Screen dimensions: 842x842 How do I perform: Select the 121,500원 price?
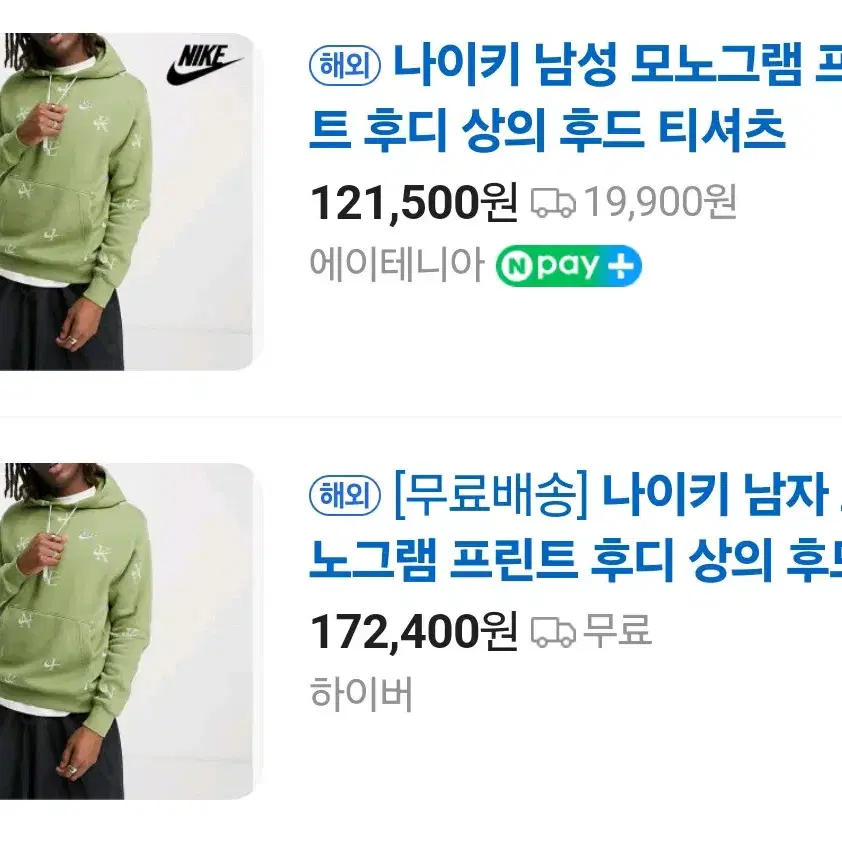414,202
